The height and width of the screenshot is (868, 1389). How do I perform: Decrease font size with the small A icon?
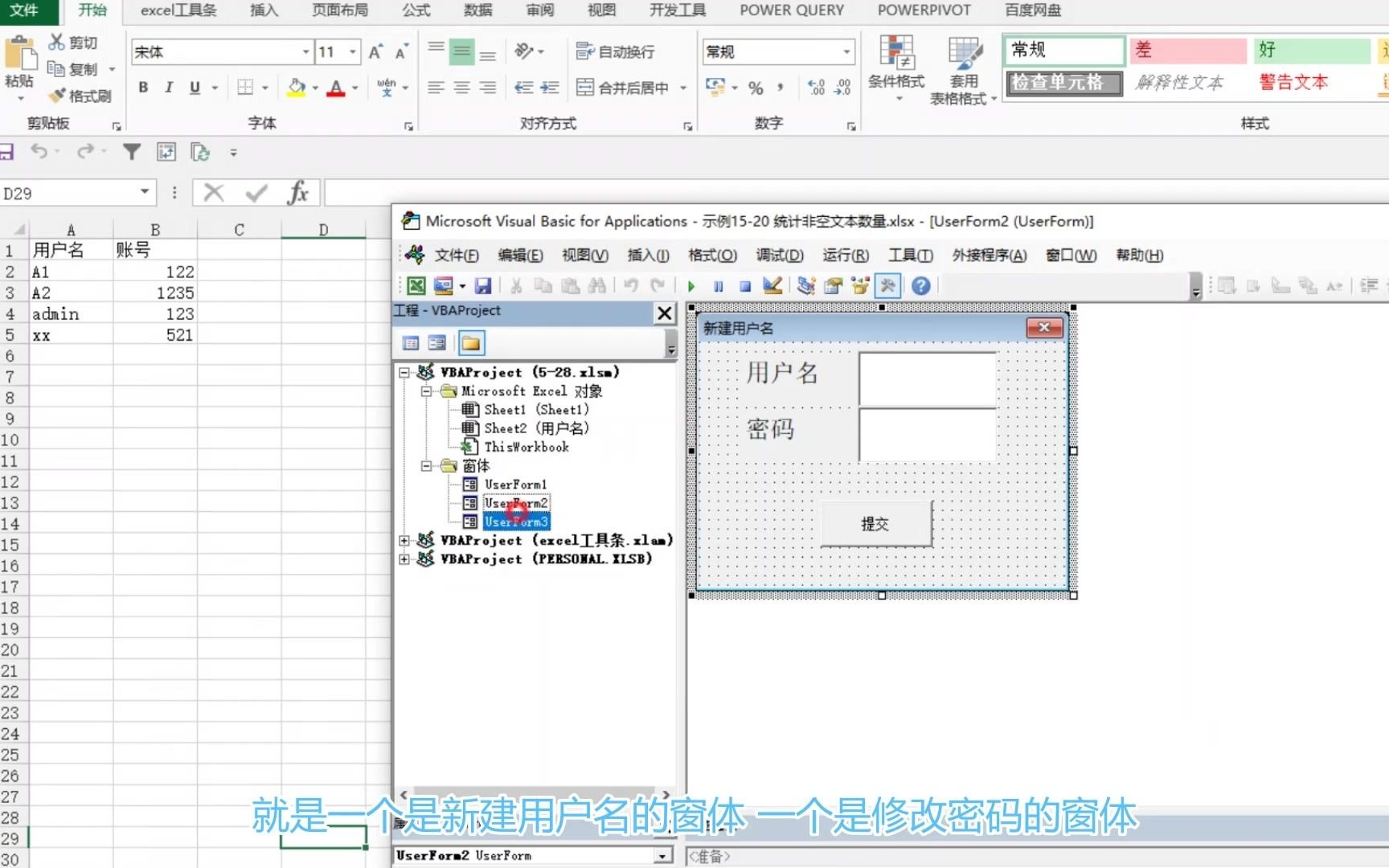pos(401,52)
